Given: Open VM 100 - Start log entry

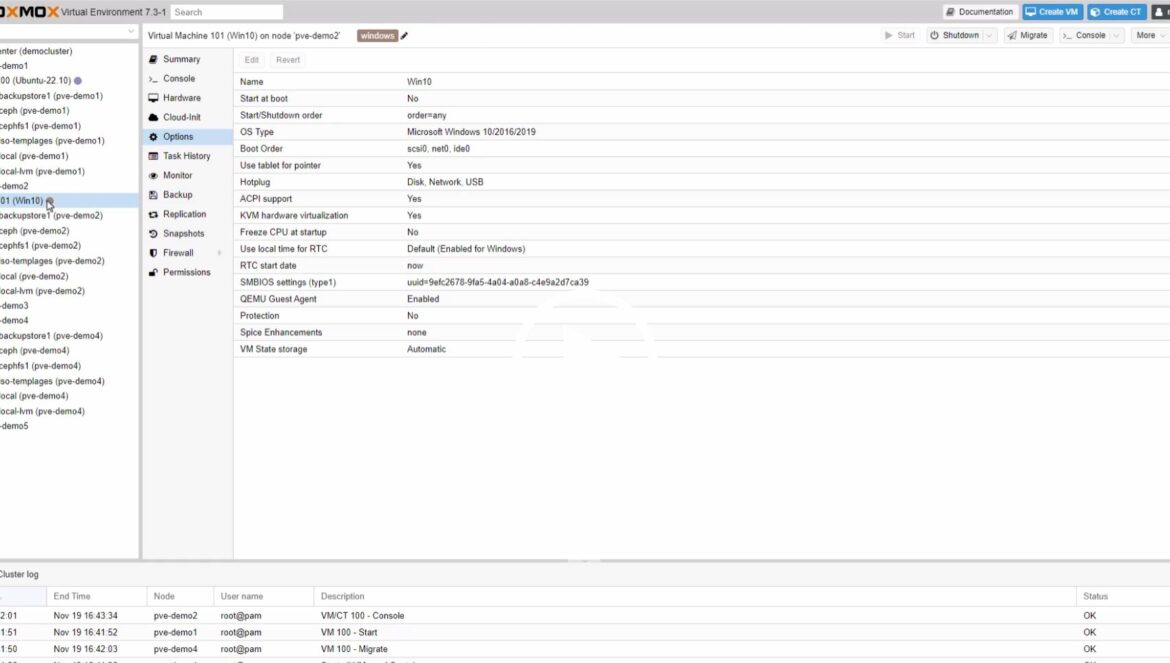Looking at the screenshot, I should click(x=585, y=632).
